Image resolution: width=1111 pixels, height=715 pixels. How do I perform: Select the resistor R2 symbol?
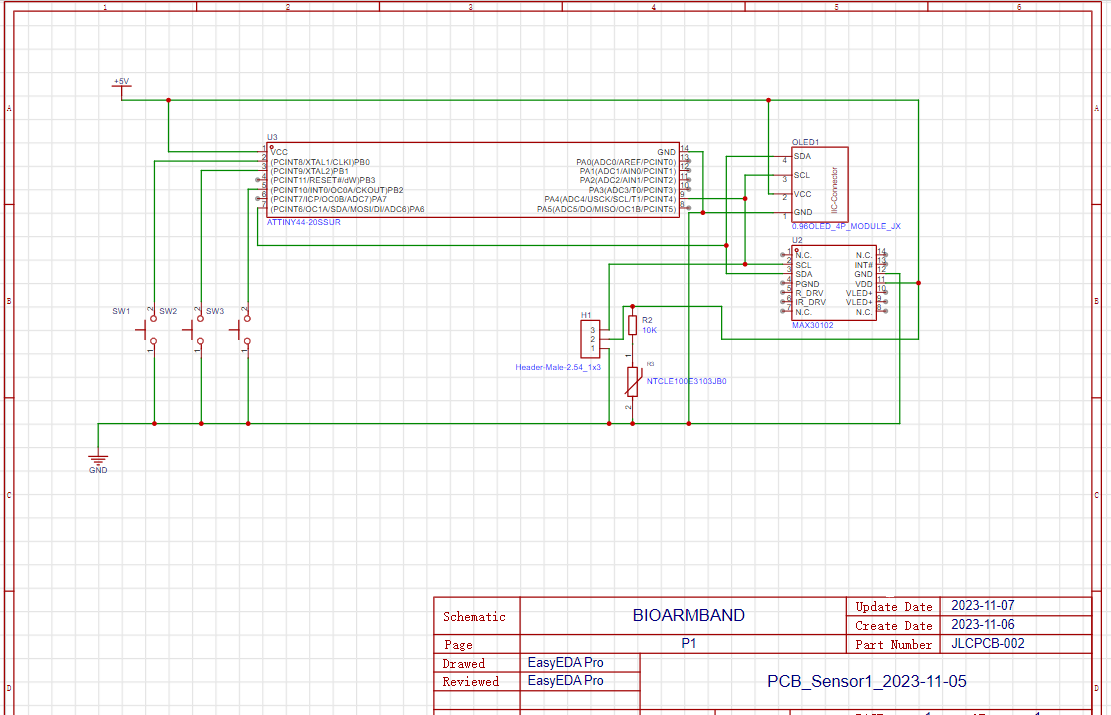(x=633, y=324)
